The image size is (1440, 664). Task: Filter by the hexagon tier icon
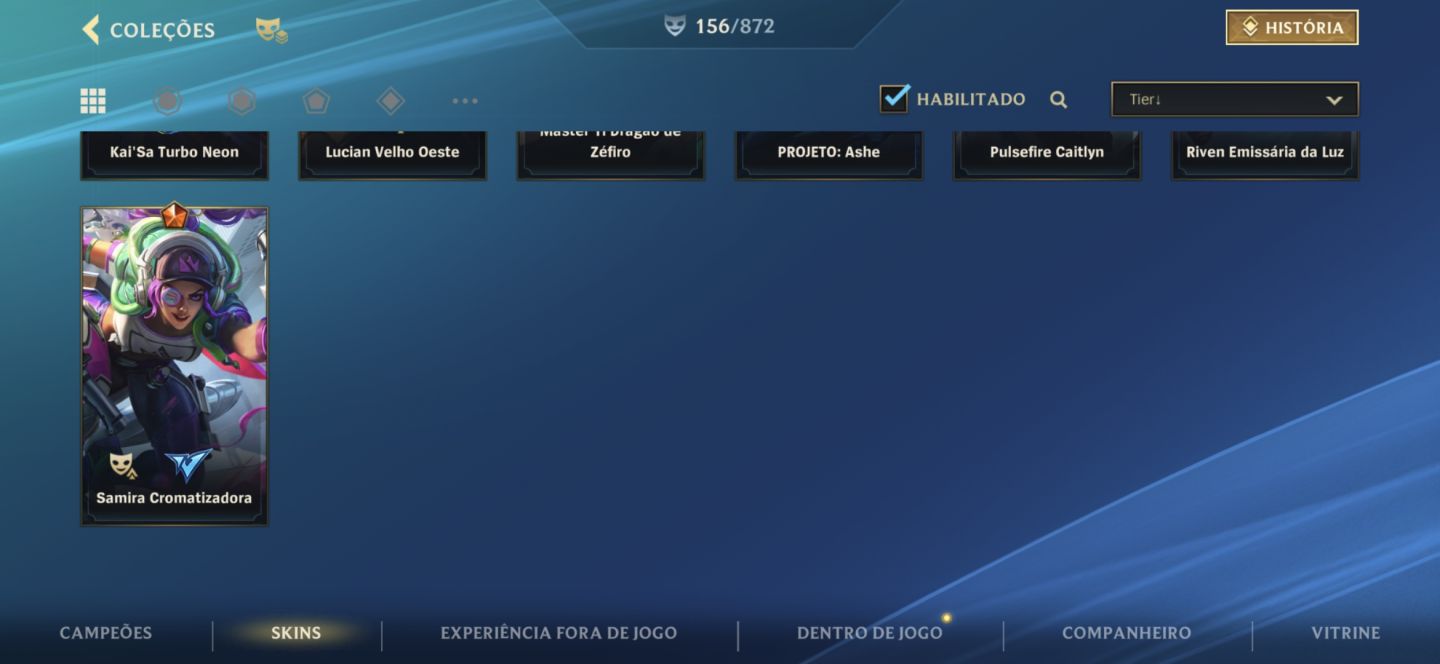click(241, 100)
